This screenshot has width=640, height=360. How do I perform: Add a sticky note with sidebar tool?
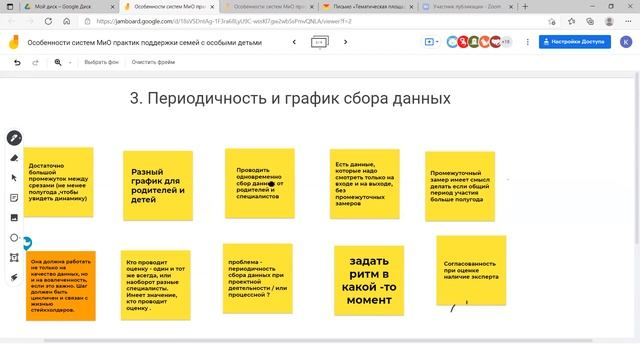14,198
